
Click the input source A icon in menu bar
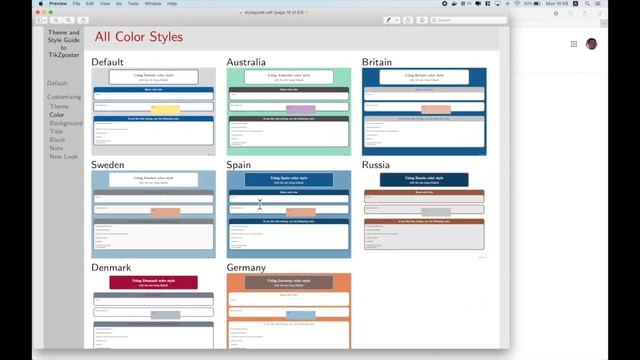(x=576, y=4)
